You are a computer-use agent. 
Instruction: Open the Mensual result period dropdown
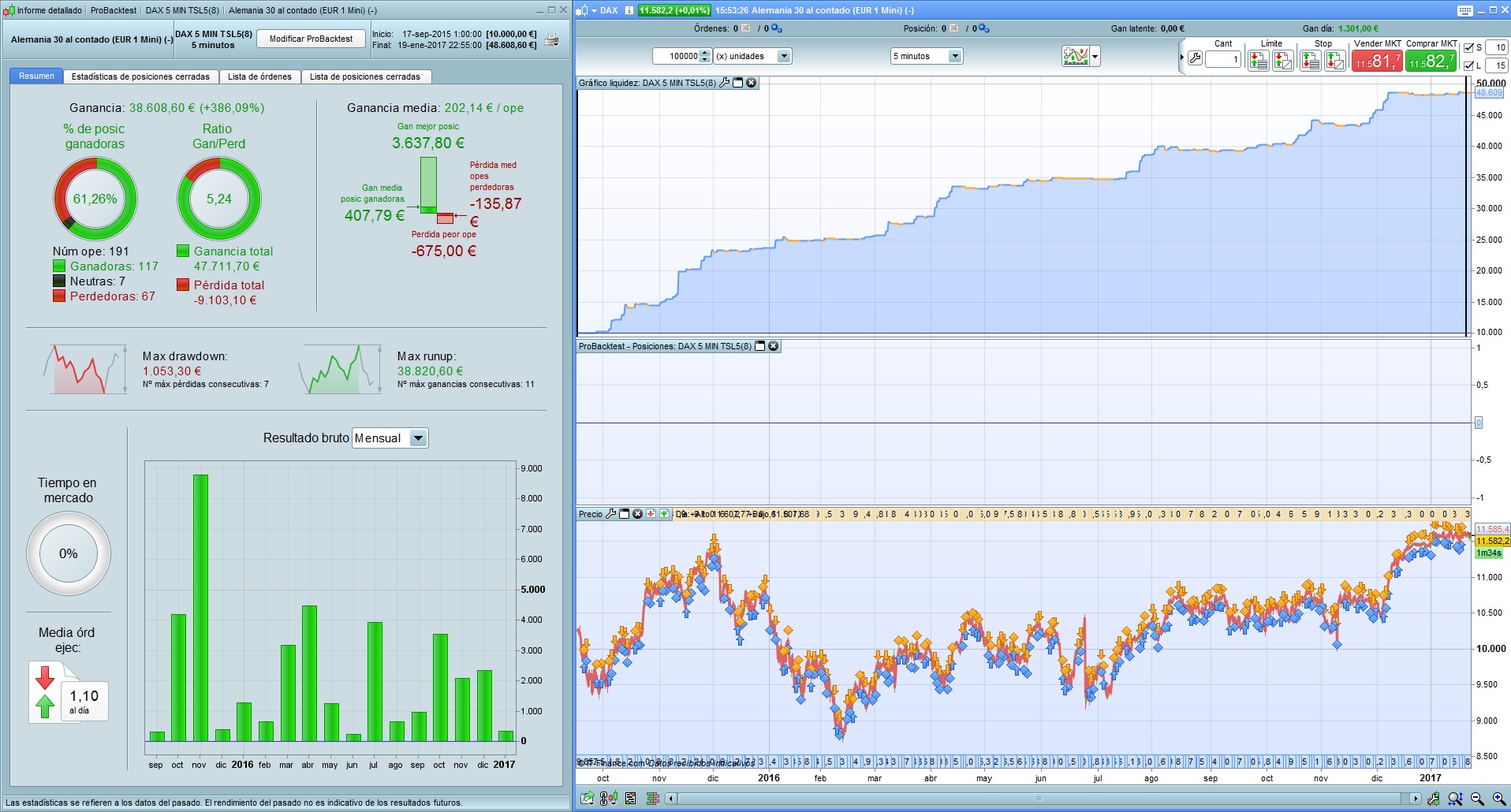pyautogui.click(x=390, y=438)
